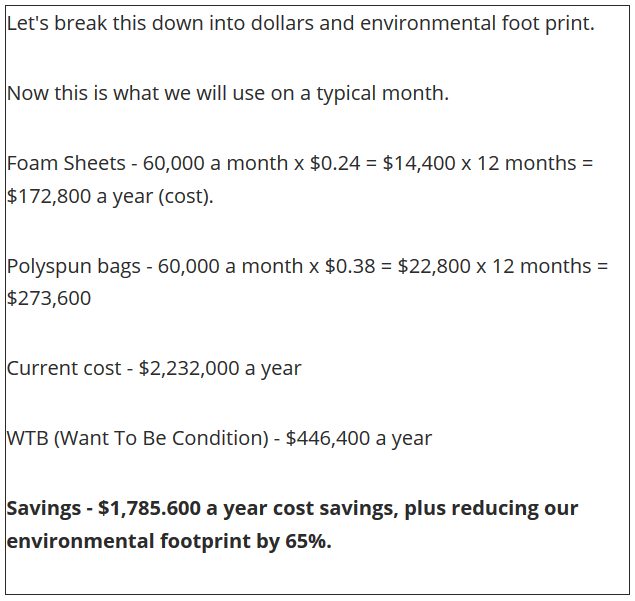Select the '$0.24' foam sheet unit price
Screen dimensions: 635x601
point(335,163)
